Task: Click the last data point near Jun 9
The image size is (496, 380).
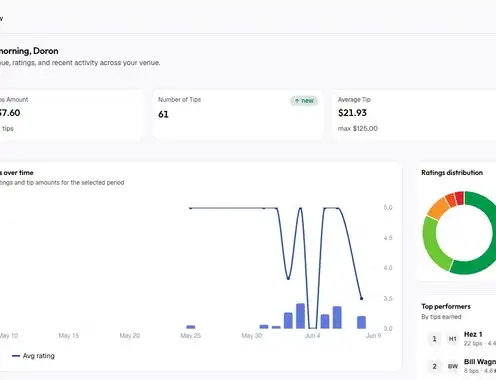Action: (361, 298)
